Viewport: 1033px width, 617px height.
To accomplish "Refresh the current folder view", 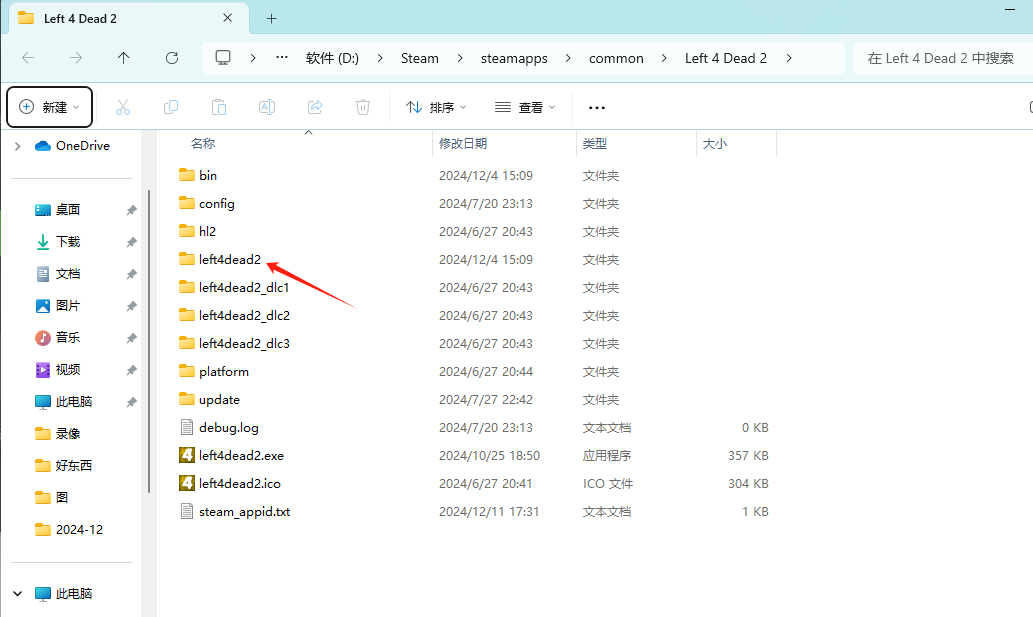I will click(x=172, y=58).
